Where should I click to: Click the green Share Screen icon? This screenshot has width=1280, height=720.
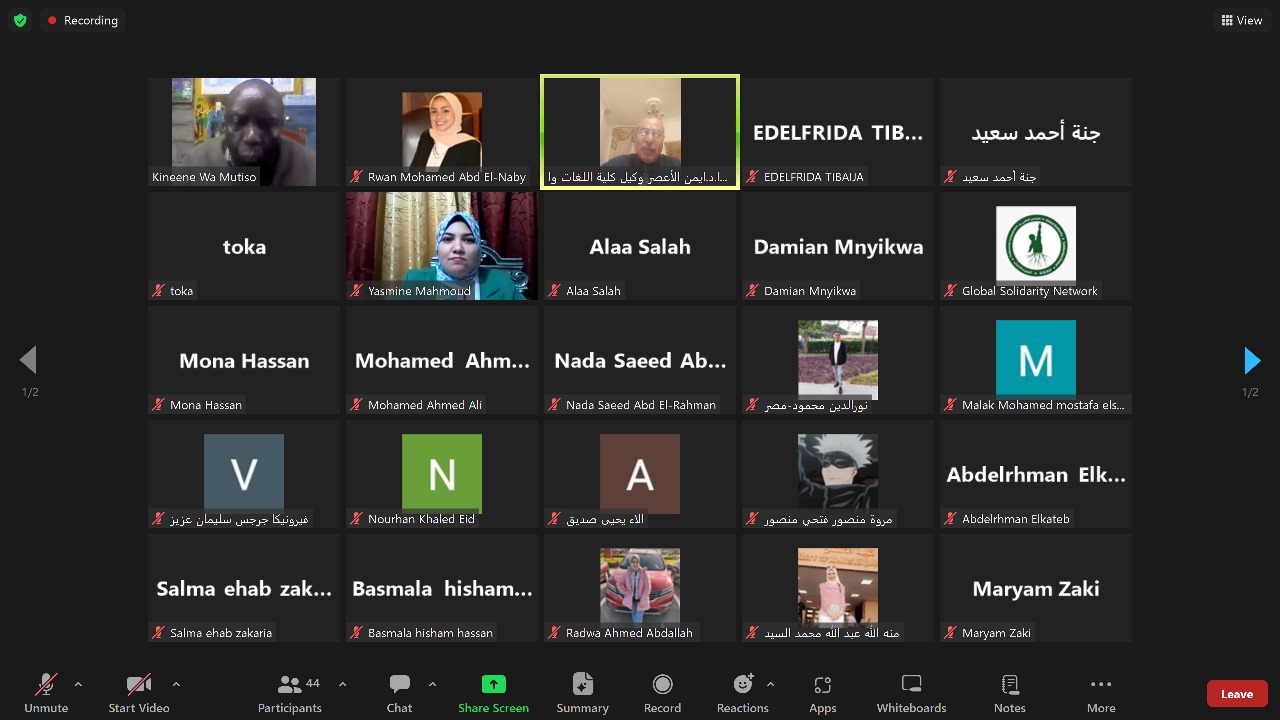click(493, 684)
